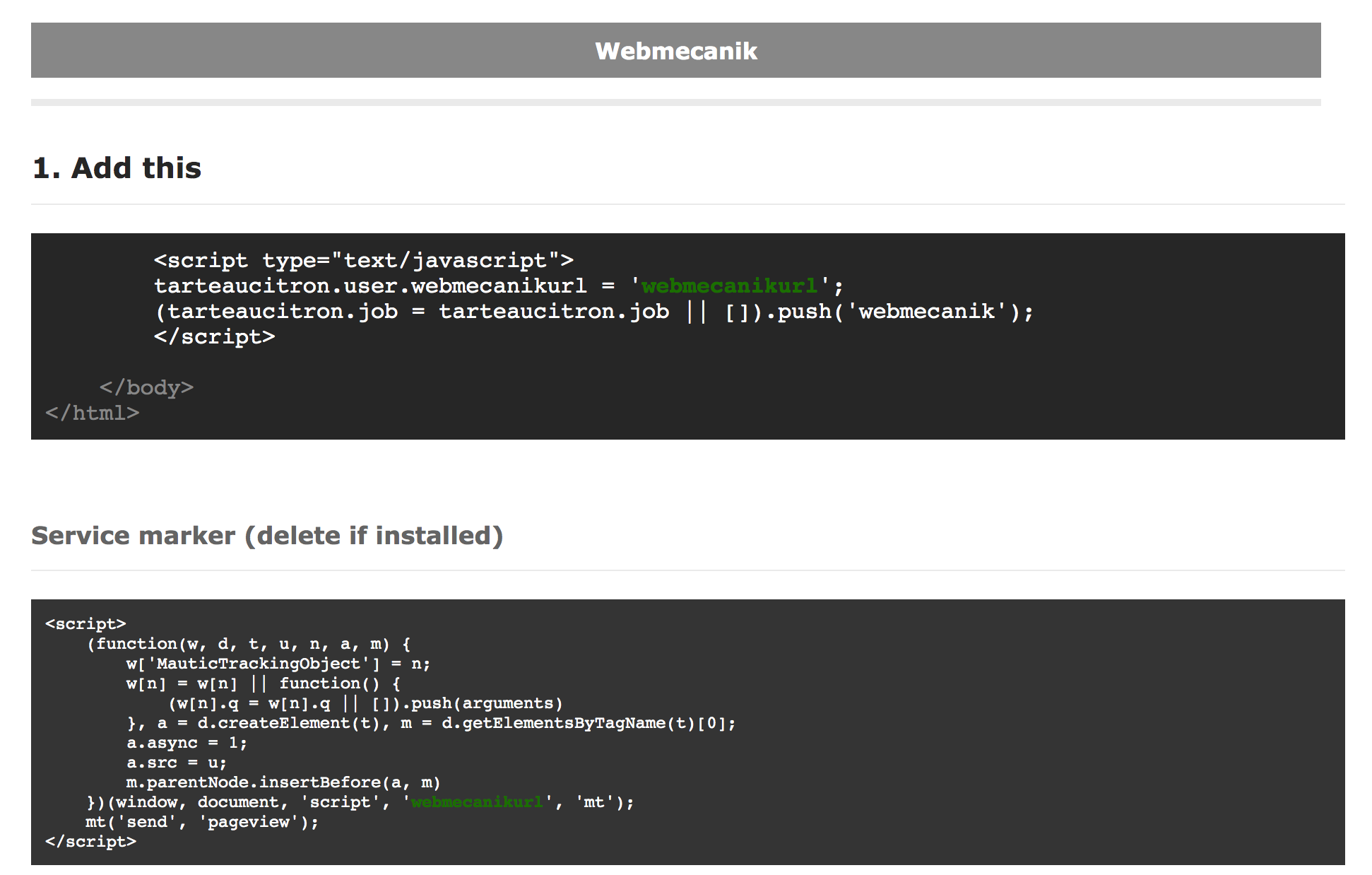The width and height of the screenshot is (1372, 875).
Task: Click the grayed </body> closing tag
Action: (146, 387)
